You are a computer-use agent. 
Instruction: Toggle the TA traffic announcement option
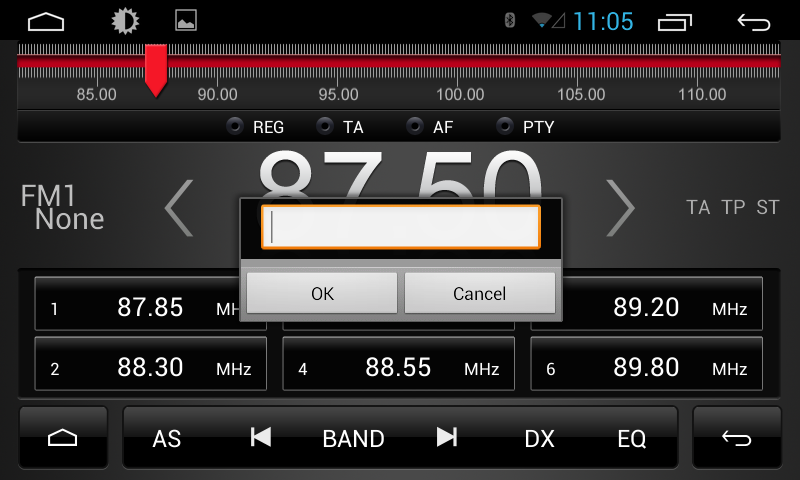[340, 127]
